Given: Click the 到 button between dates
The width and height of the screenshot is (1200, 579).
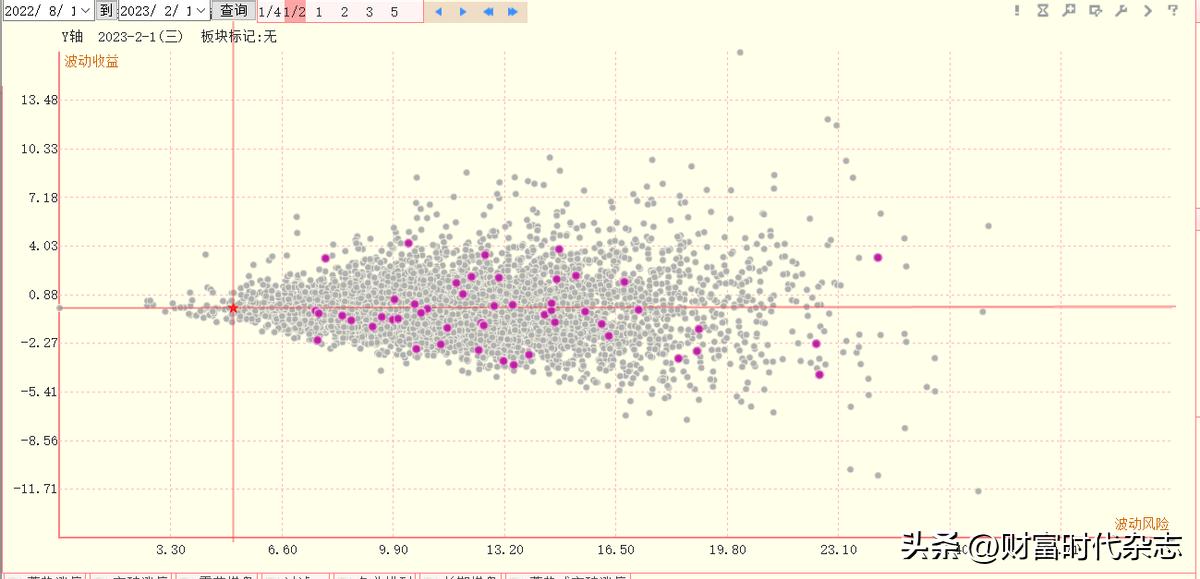Looking at the screenshot, I should point(106,10).
